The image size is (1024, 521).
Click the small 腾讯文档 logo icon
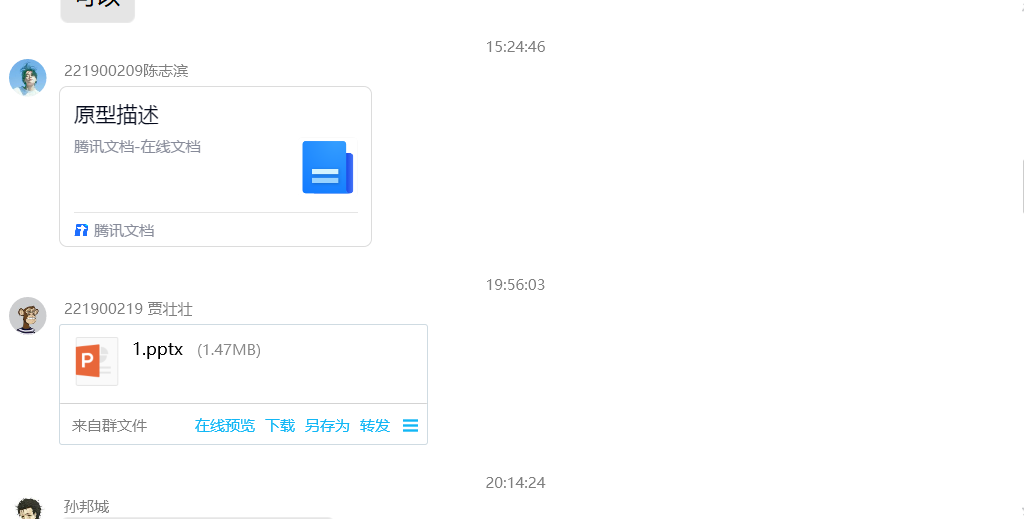(81, 230)
